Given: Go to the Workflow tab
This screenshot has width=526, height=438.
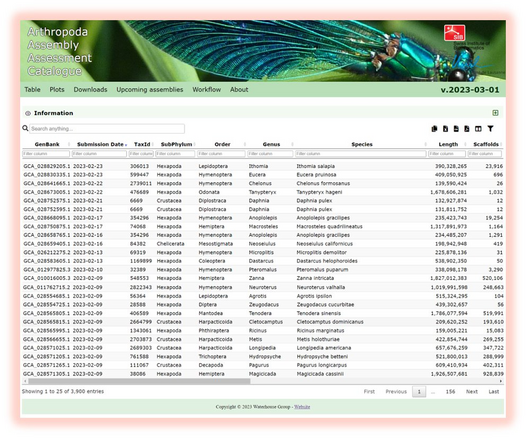Looking at the screenshot, I should [x=207, y=90].
